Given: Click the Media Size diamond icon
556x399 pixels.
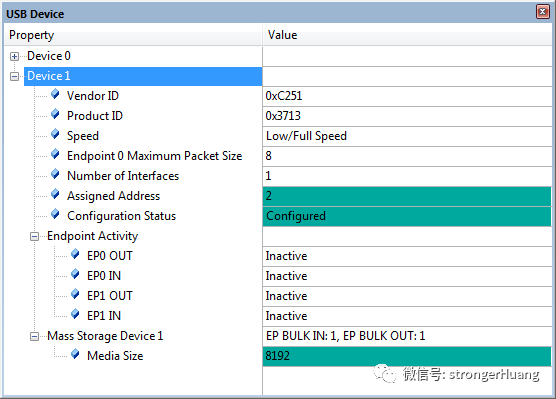Looking at the screenshot, I should point(75,354).
